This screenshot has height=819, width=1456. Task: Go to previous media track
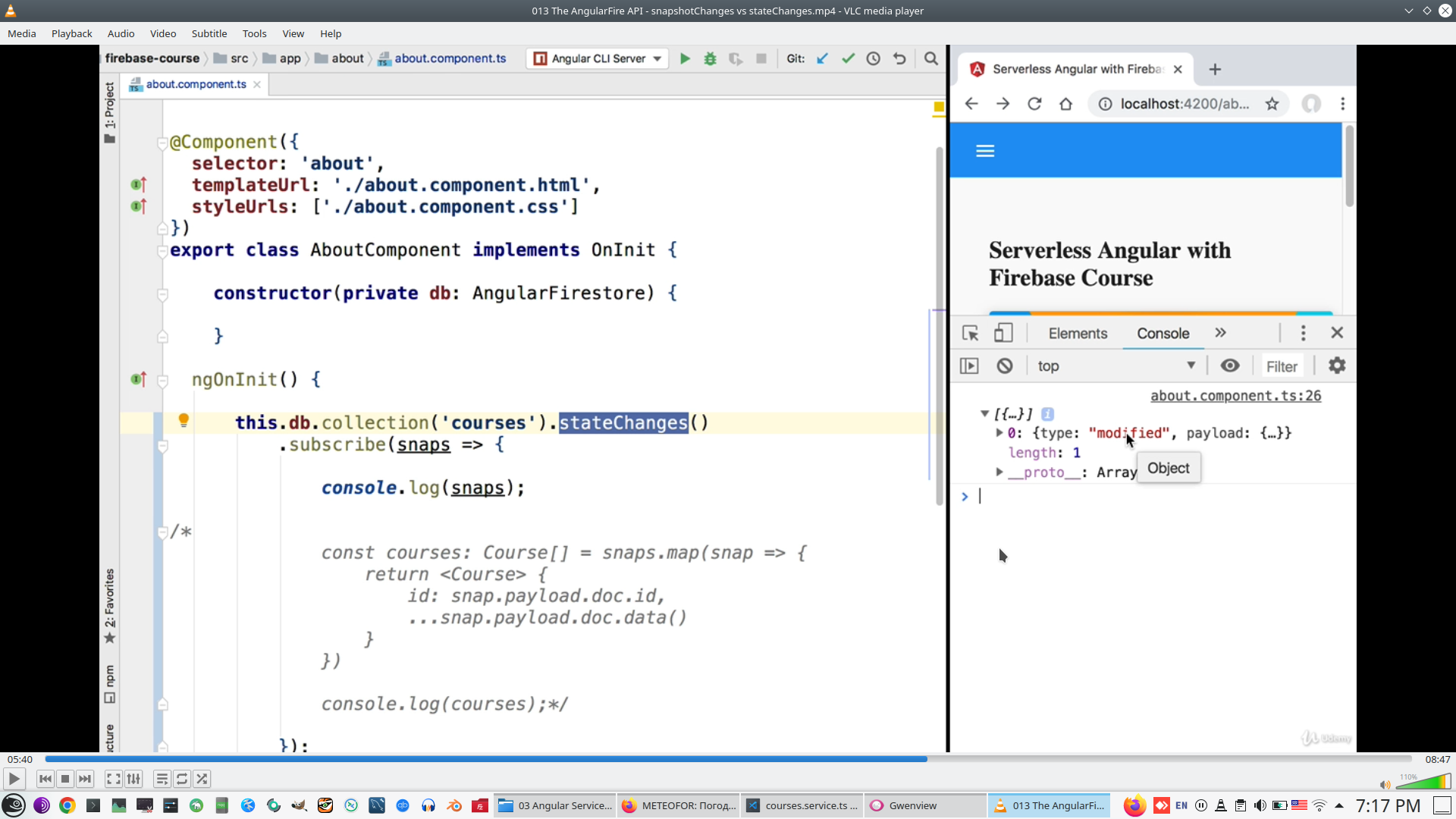45,779
